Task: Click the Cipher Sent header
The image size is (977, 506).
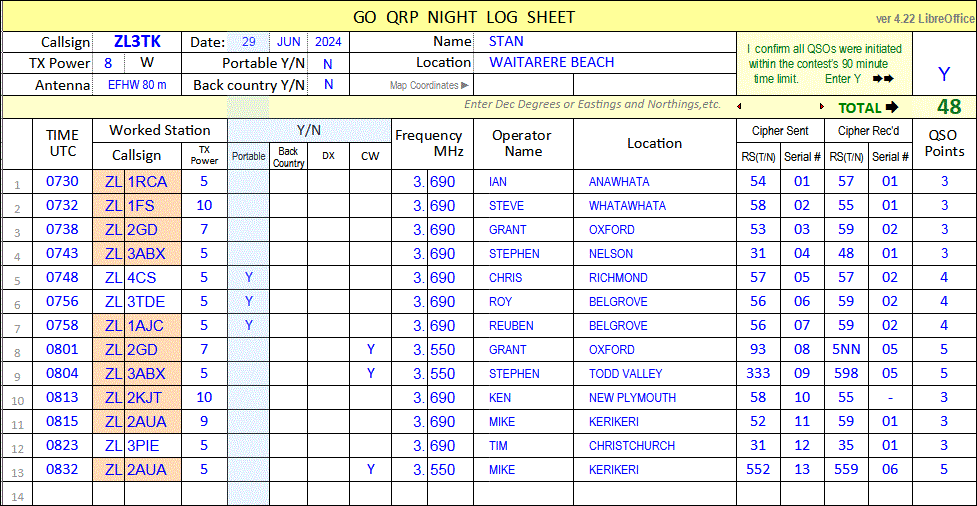Action: (x=780, y=131)
